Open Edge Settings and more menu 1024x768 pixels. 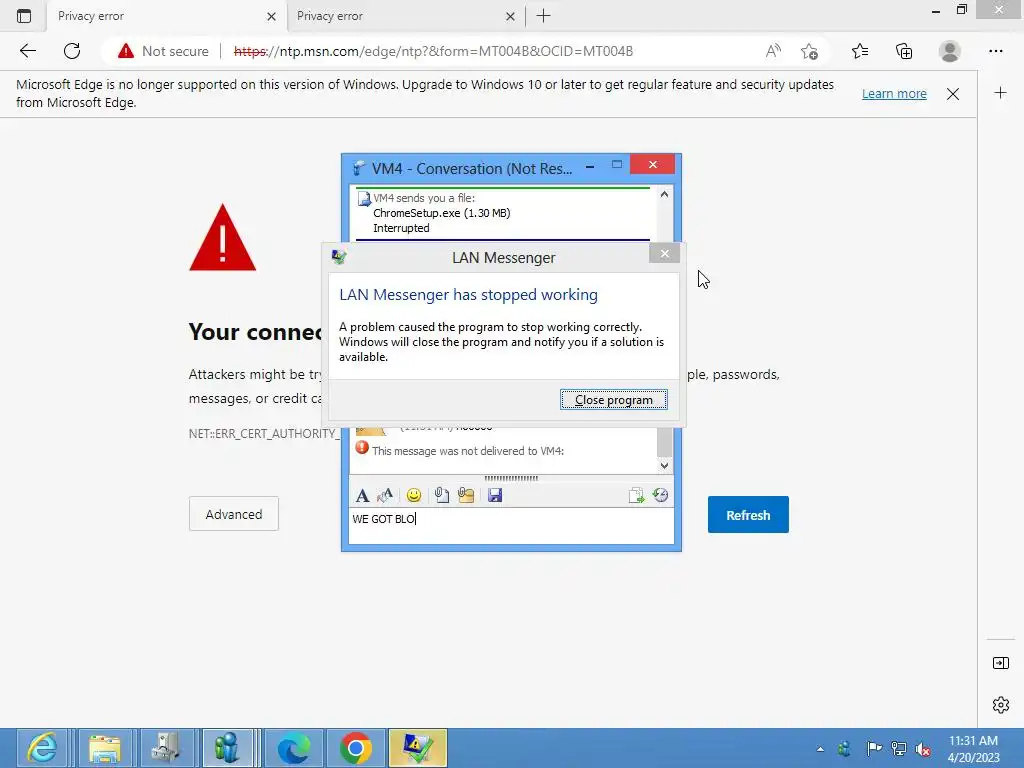[995, 51]
